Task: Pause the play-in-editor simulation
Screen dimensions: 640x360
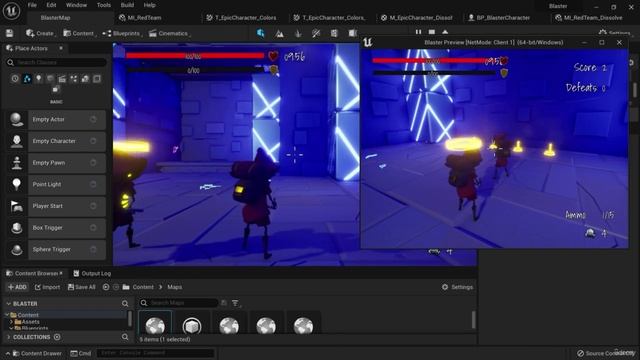Action: [418, 32]
